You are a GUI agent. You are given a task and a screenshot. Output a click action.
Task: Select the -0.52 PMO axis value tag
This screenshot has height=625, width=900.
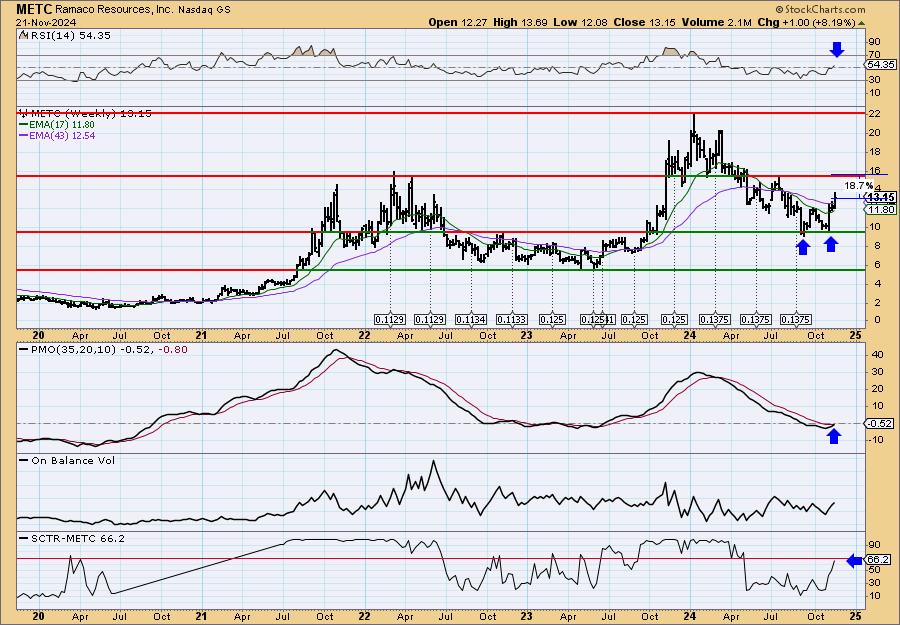880,424
